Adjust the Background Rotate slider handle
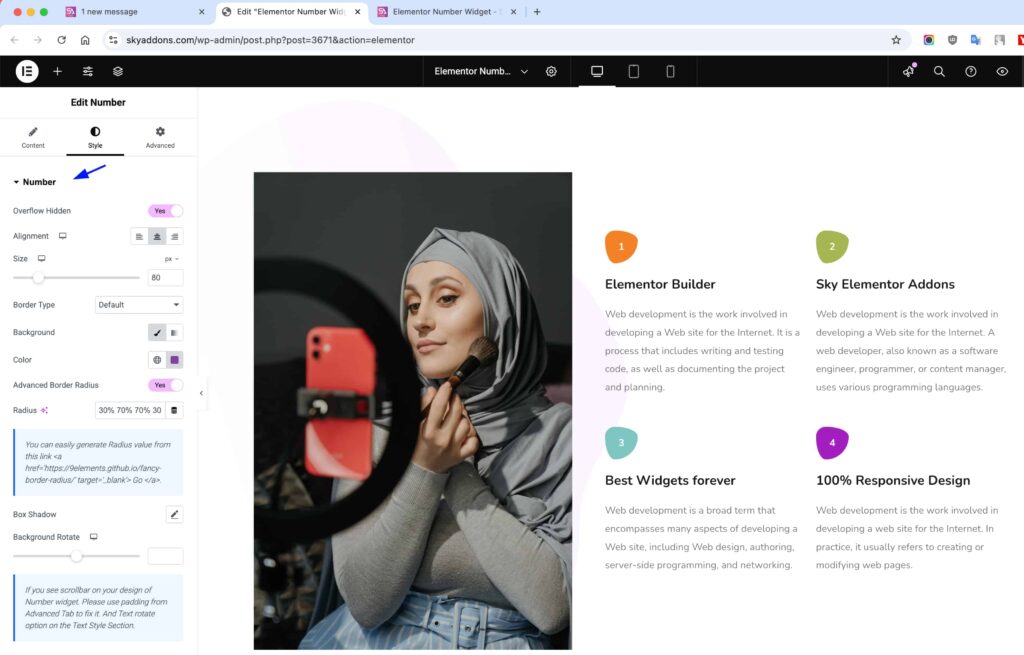The height and width of the screenshot is (655, 1024). coord(76,556)
